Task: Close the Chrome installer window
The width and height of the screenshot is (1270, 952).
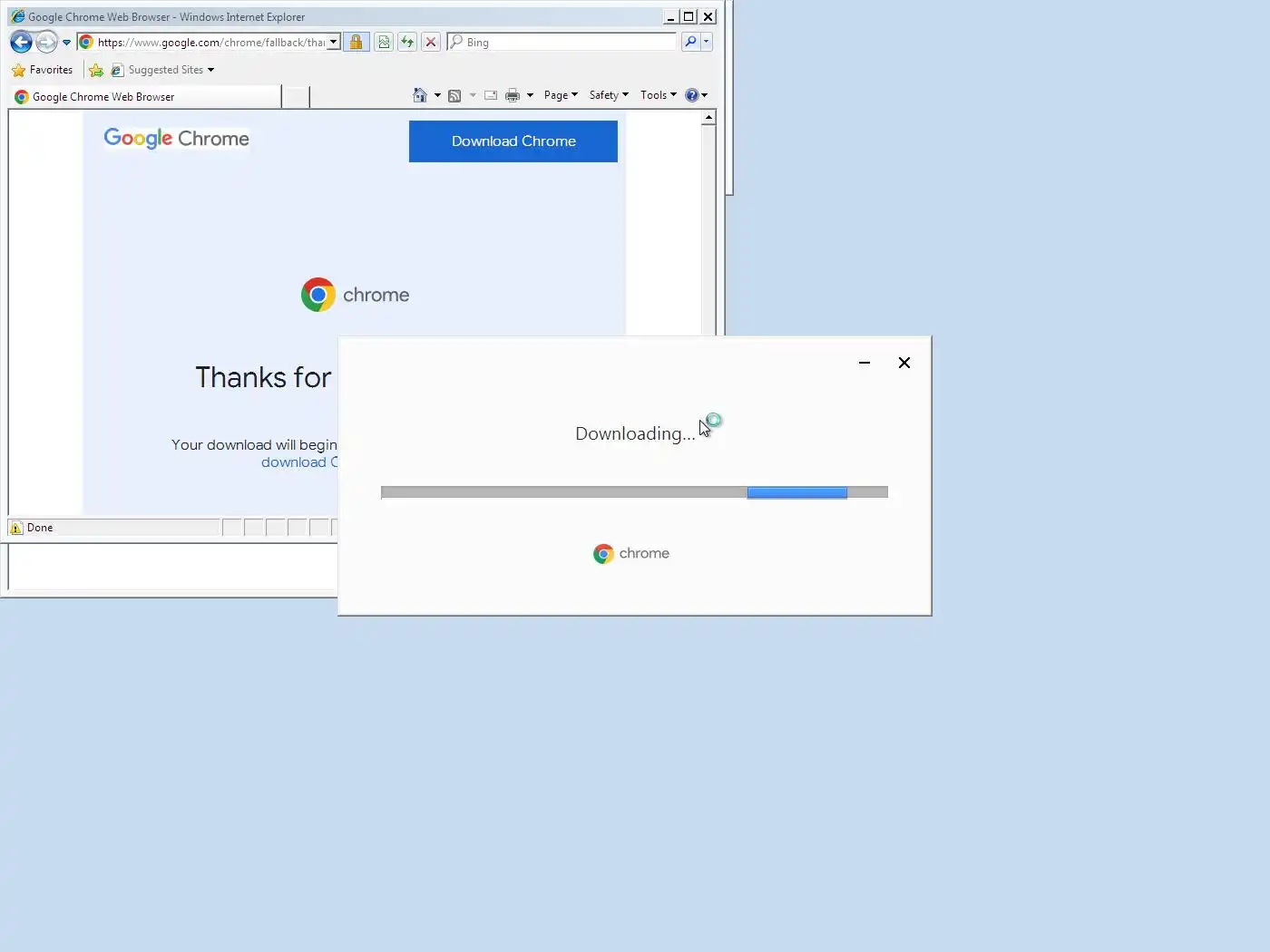Action: click(904, 363)
